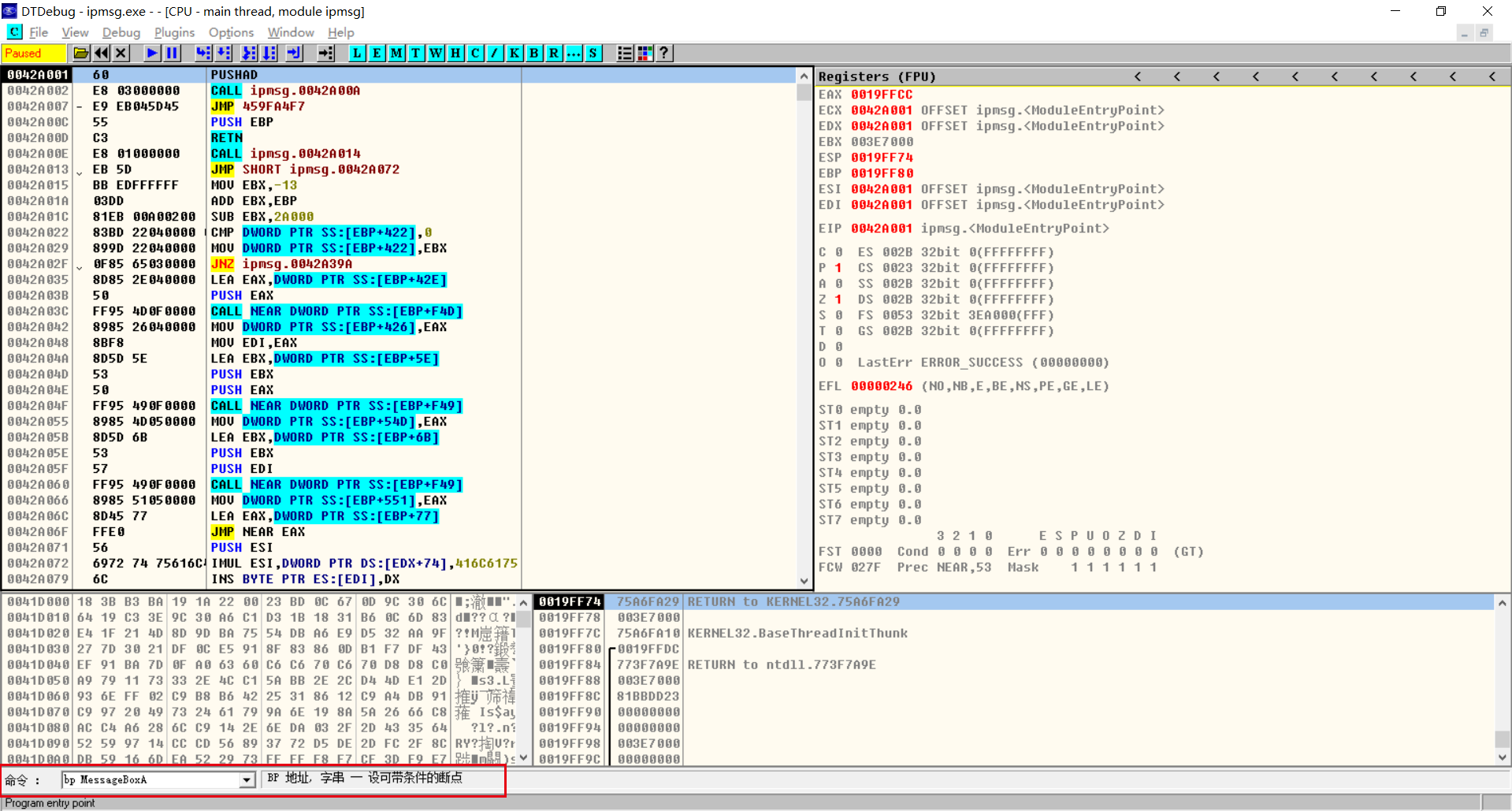Click hex dump address 0041D000

pyautogui.click(x=38, y=602)
